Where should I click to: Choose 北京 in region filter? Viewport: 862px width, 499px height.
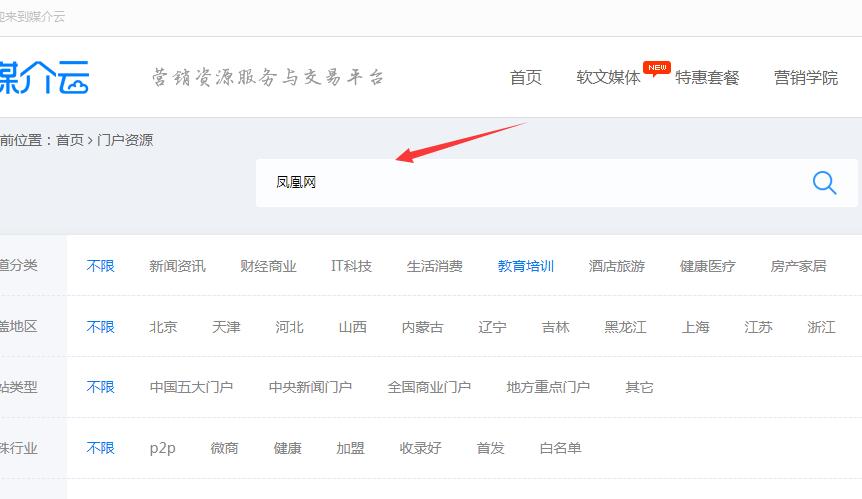click(163, 327)
